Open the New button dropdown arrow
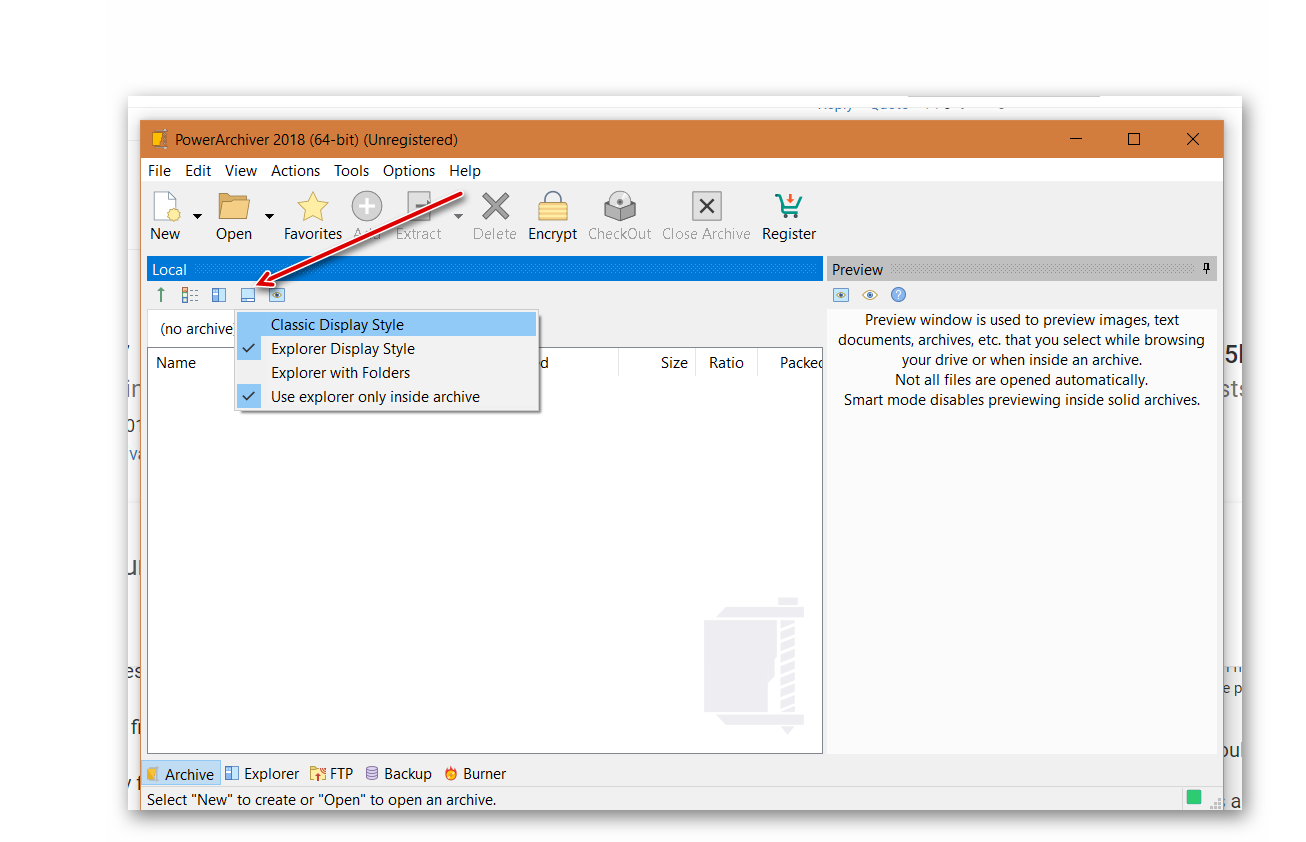The image size is (1306, 842). coord(197,216)
